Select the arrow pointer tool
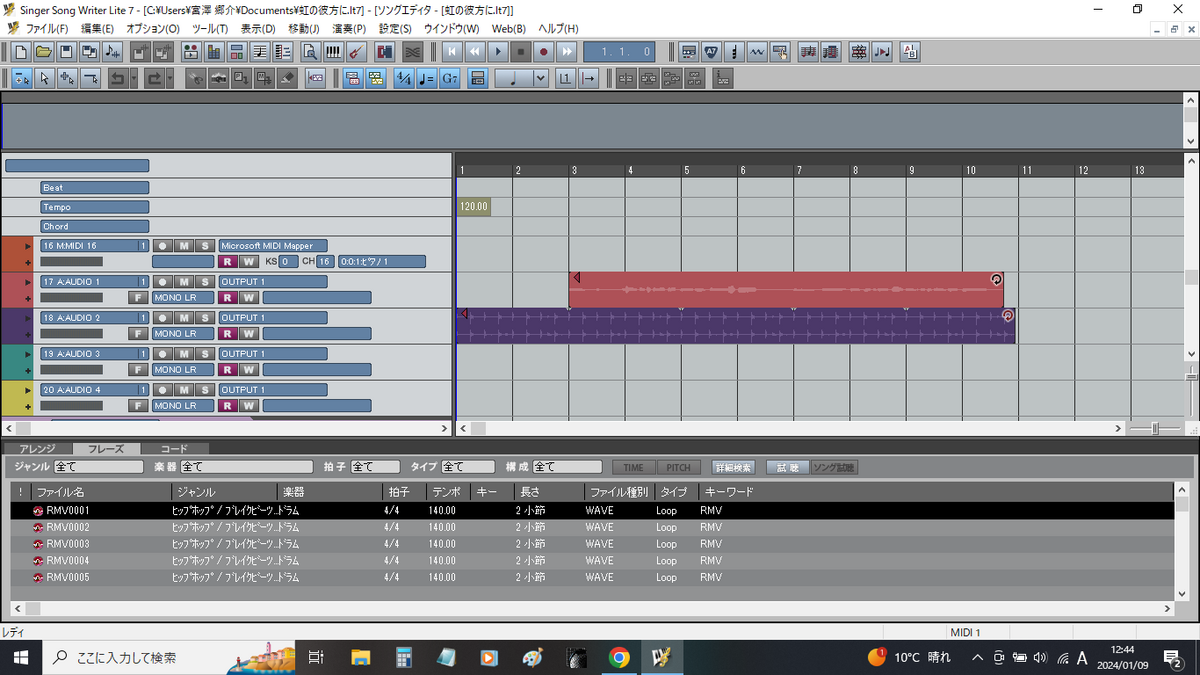Viewport: 1200px width, 675px height. 44,78
